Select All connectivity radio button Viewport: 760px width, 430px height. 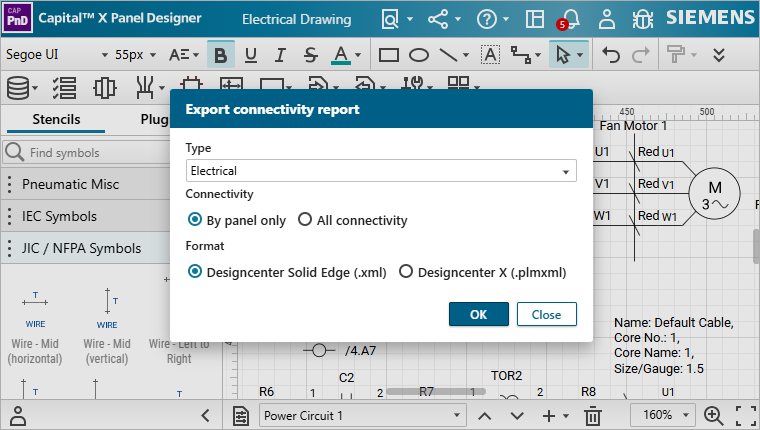305,220
